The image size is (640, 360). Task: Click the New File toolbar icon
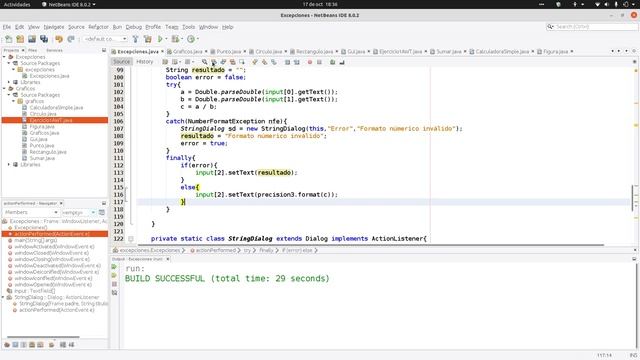9,39
